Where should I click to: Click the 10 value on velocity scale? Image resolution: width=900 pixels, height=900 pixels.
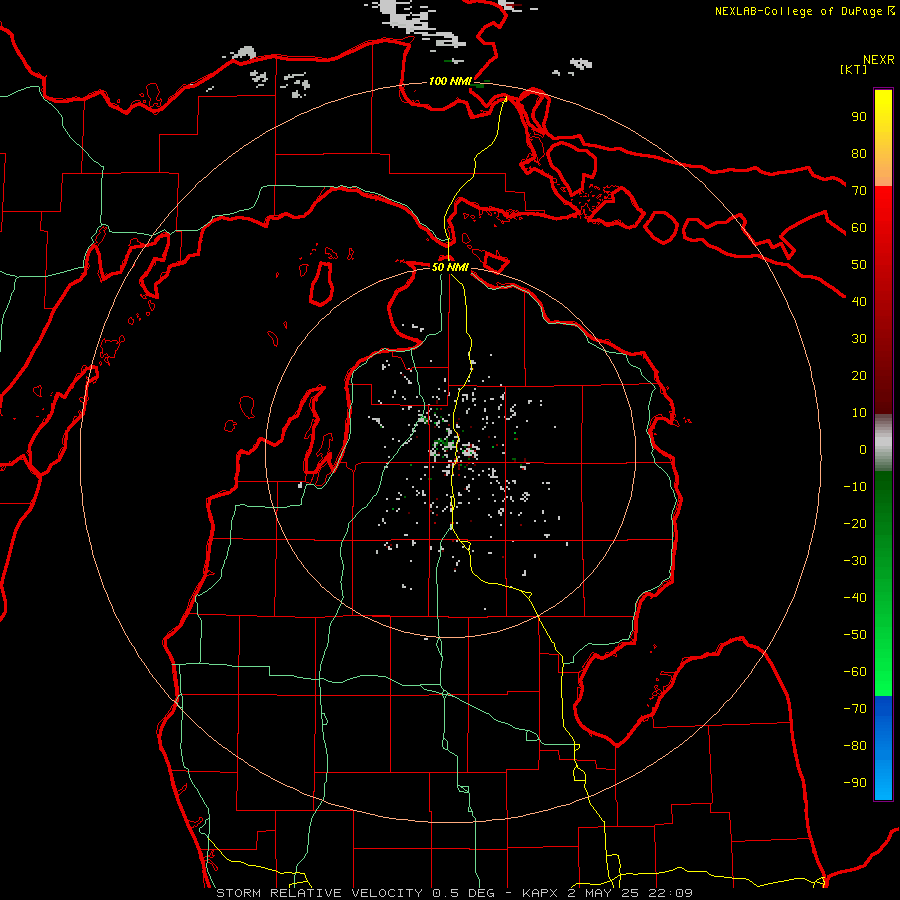[859, 413]
